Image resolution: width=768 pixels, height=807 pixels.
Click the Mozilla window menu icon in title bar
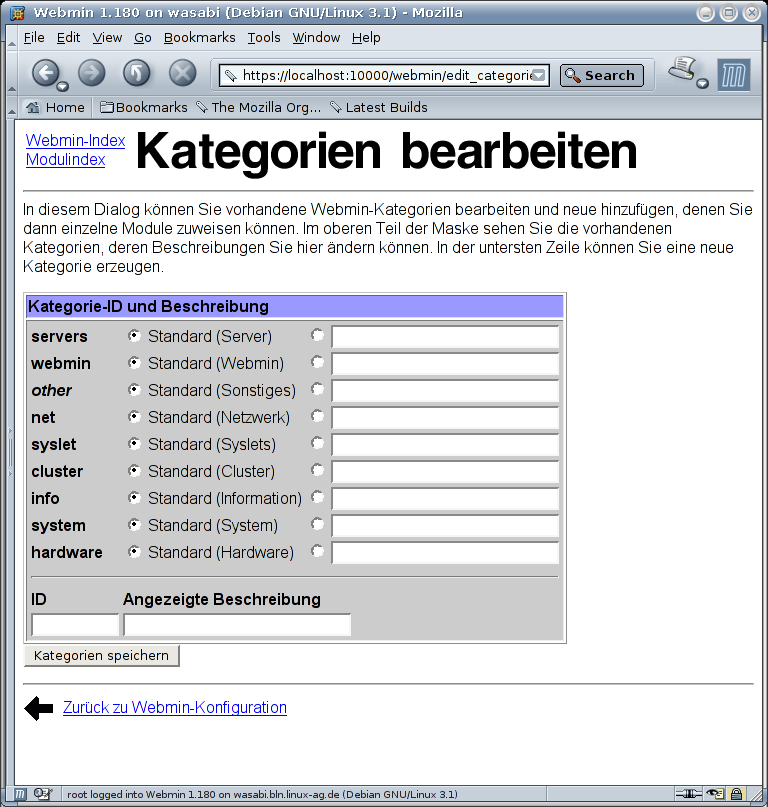pyautogui.click(x=18, y=12)
